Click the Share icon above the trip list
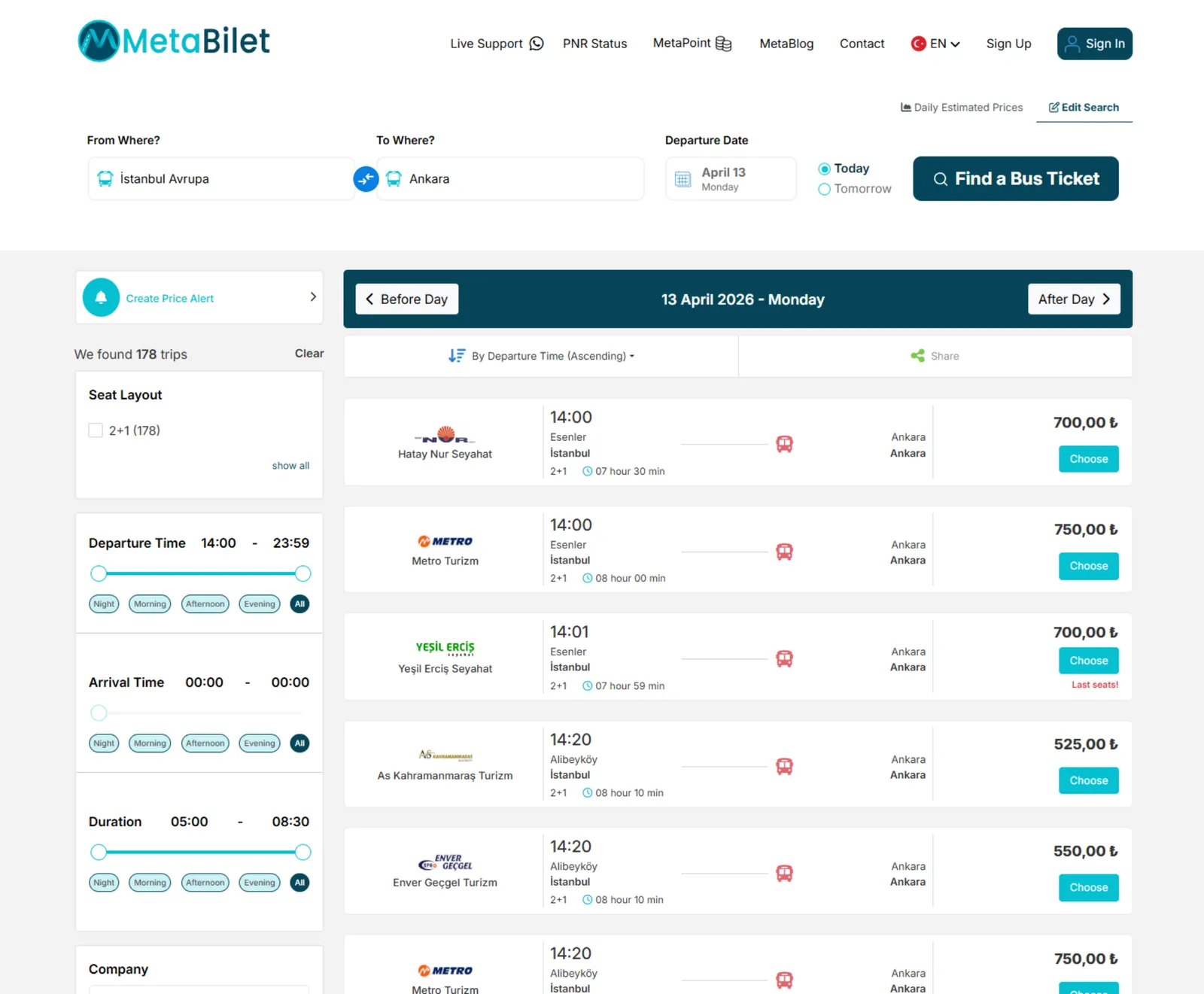This screenshot has width=1204, height=994. pyautogui.click(x=917, y=355)
